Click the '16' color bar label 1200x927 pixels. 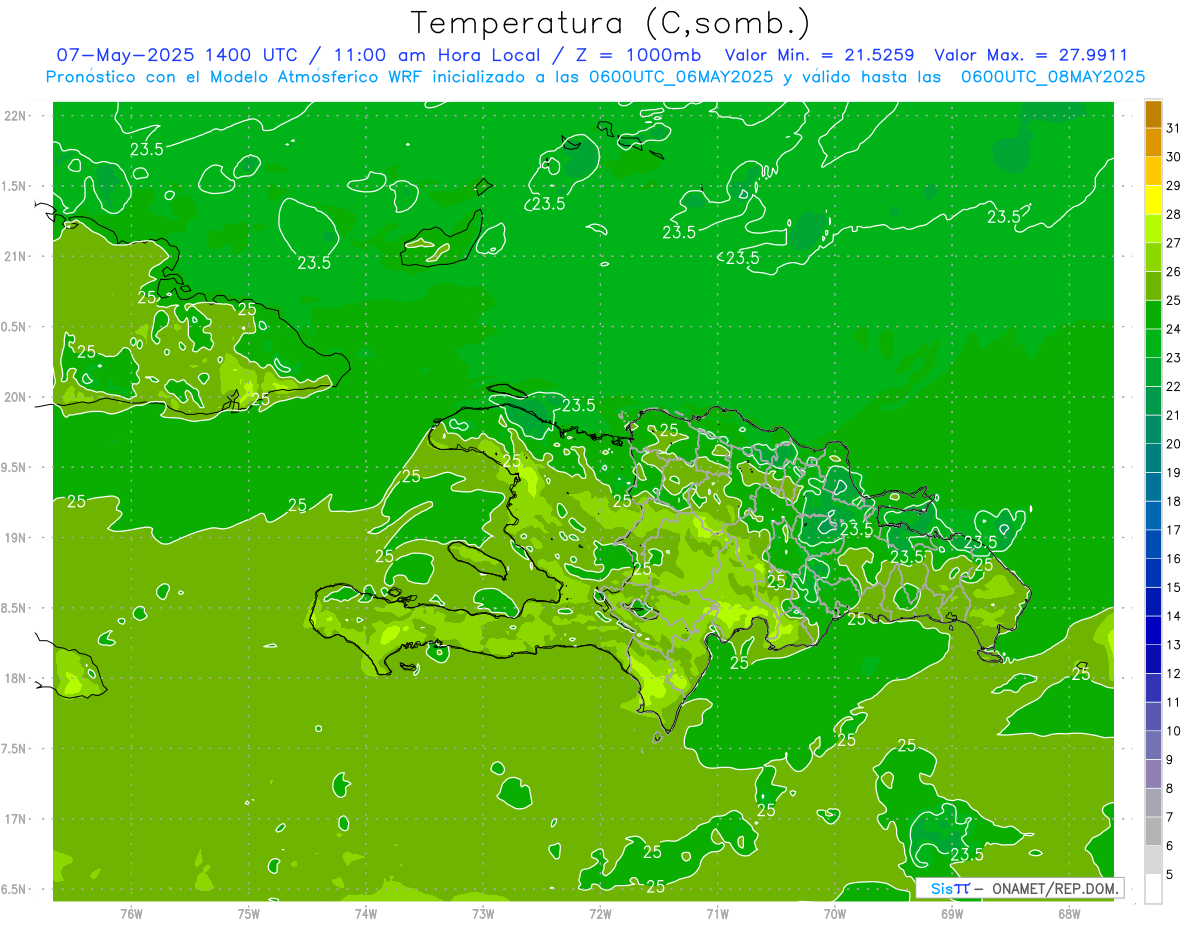[1174, 559]
